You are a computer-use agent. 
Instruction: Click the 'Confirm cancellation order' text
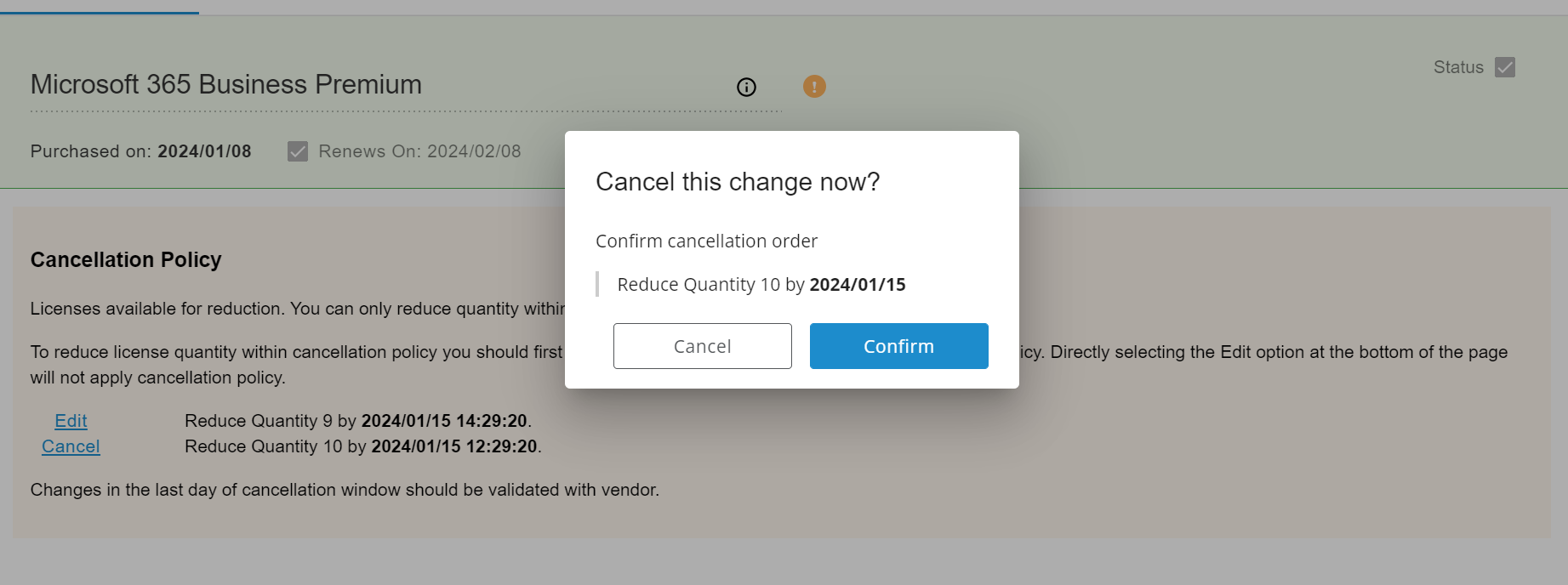click(x=706, y=241)
